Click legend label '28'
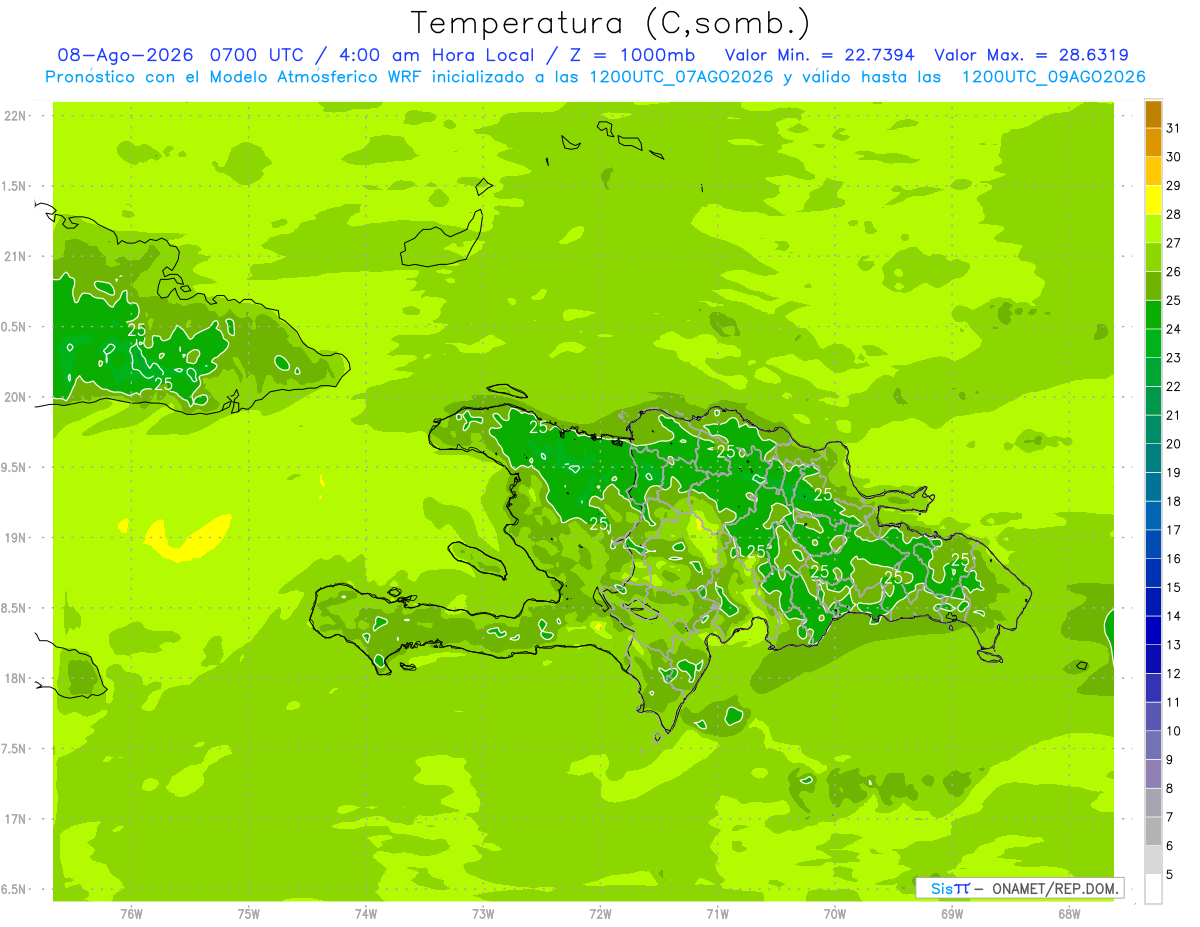The height and width of the screenshot is (927, 1200). tap(1174, 214)
